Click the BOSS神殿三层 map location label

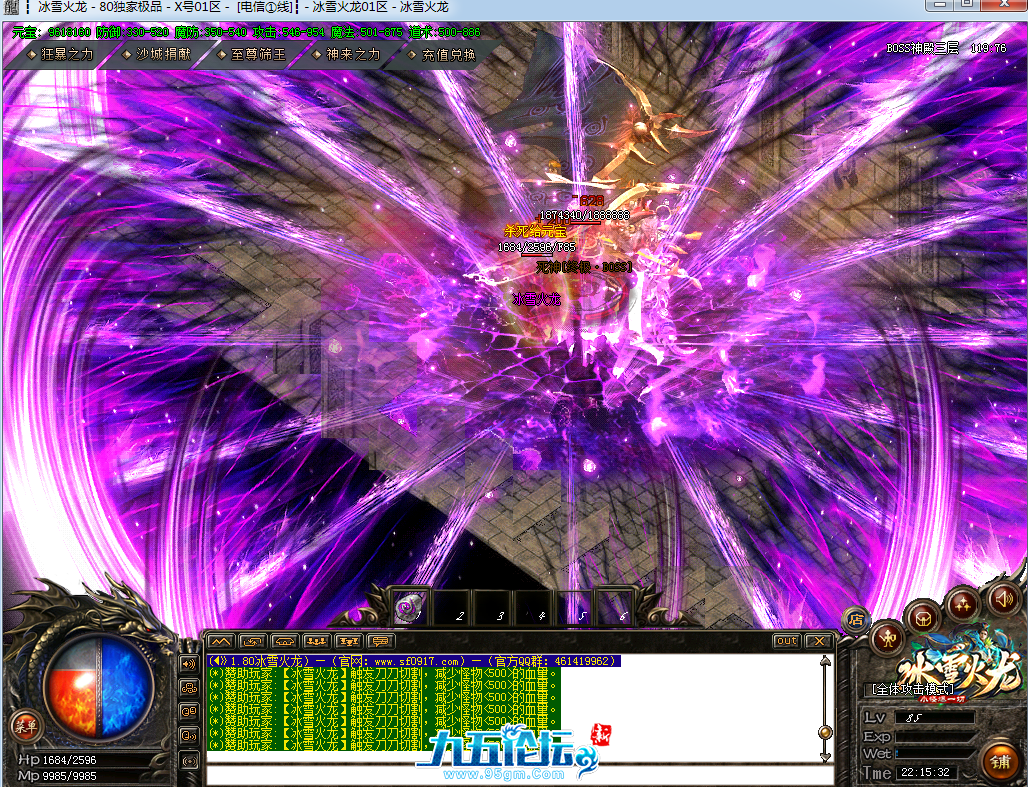tap(922, 48)
